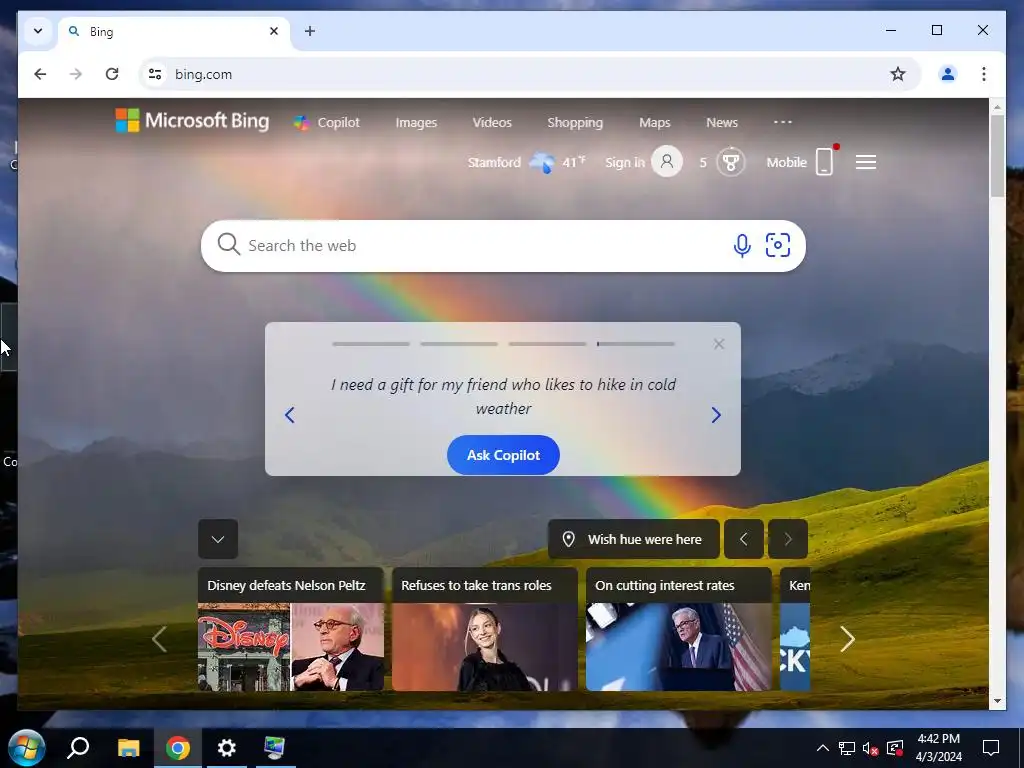Collapse news feed with down chevron
This screenshot has width=1024, height=768.
218,539
